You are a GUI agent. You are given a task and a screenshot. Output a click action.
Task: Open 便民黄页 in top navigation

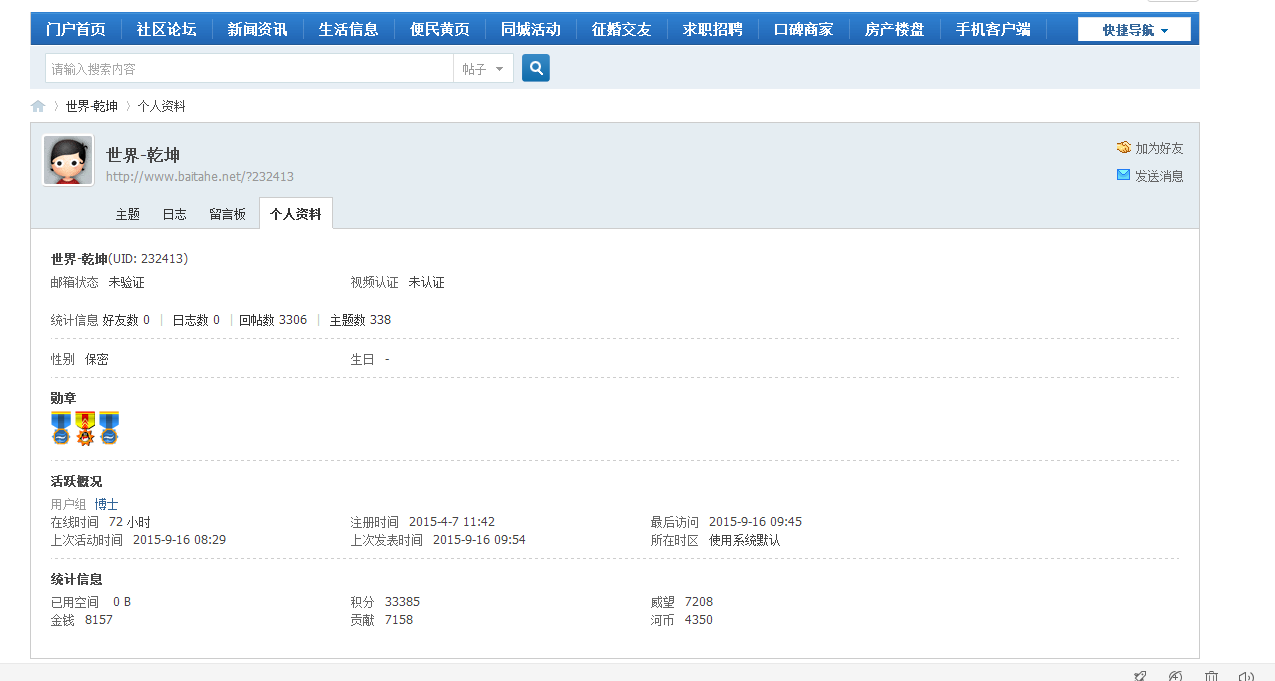440,29
